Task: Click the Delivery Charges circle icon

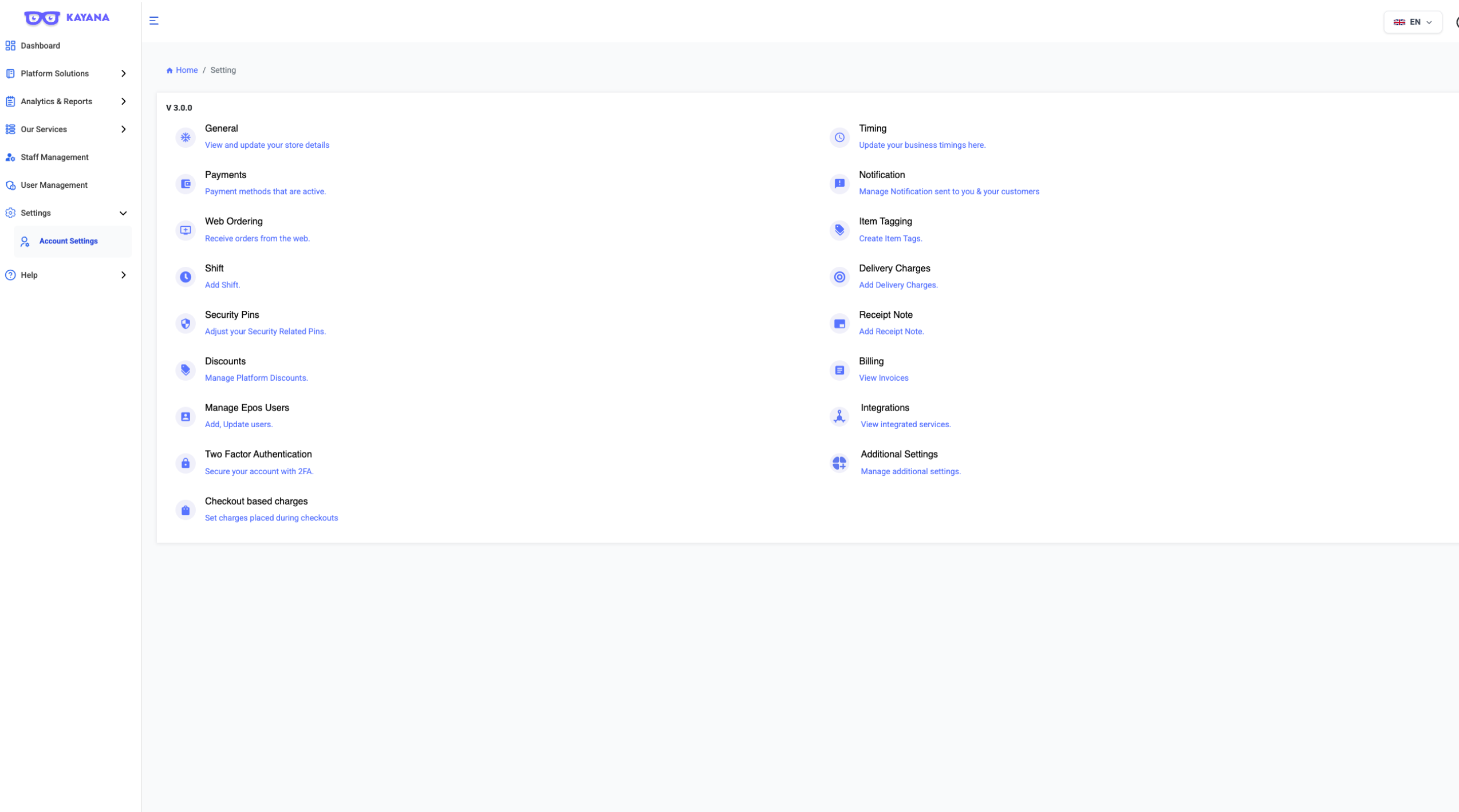Action: (x=839, y=277)
